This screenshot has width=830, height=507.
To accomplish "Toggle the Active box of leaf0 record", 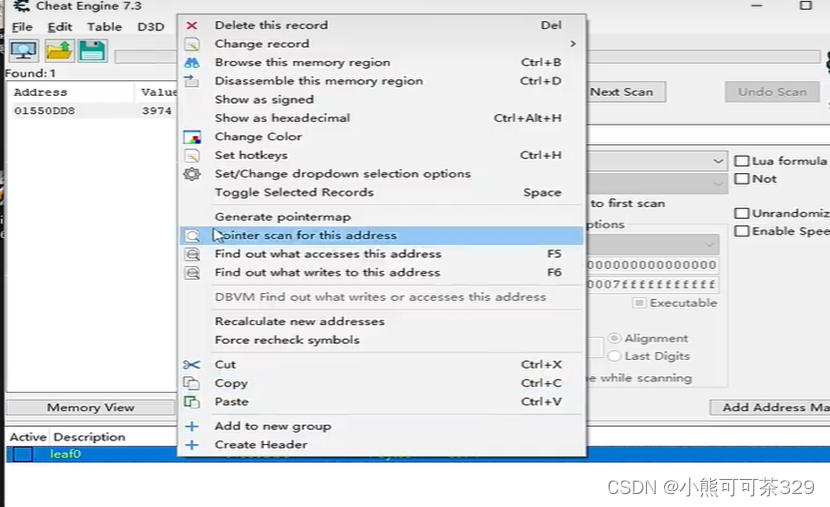I will point(23,454).
